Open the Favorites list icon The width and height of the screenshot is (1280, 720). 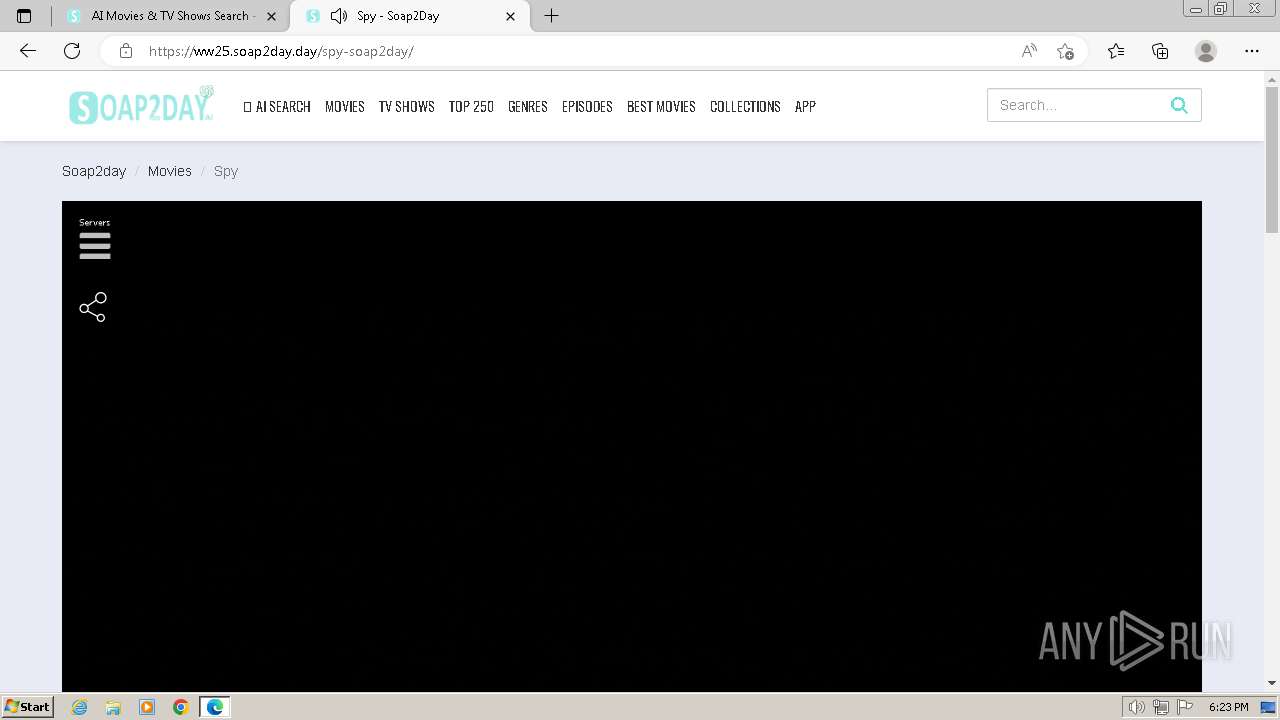(1116, 51)
